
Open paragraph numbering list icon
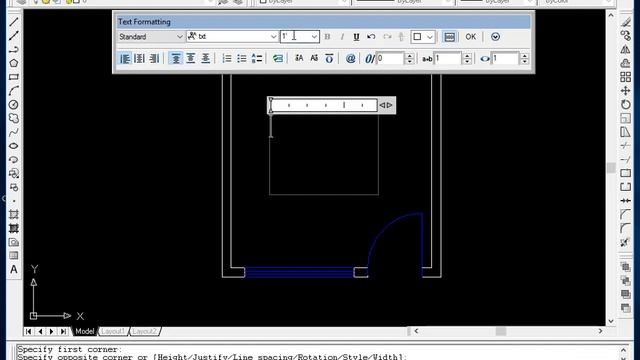227,58
